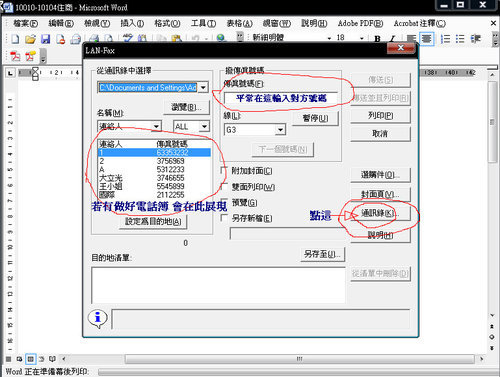Screen dimensions: 500x377
Task: Click the 通訊錄(K)... button
Action: click(x=380, y=213)
